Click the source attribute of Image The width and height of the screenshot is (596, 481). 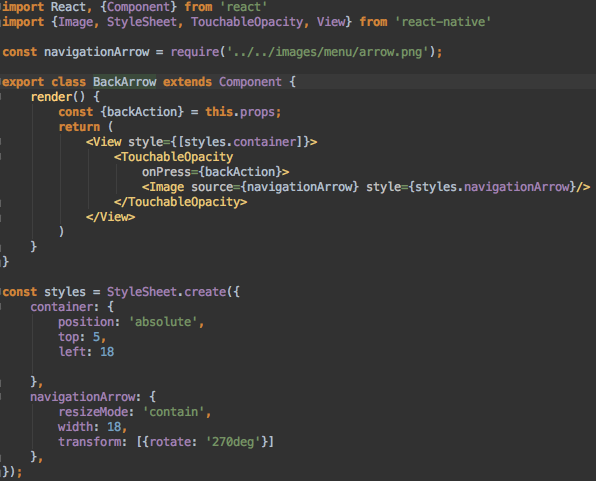coord(212,187)
